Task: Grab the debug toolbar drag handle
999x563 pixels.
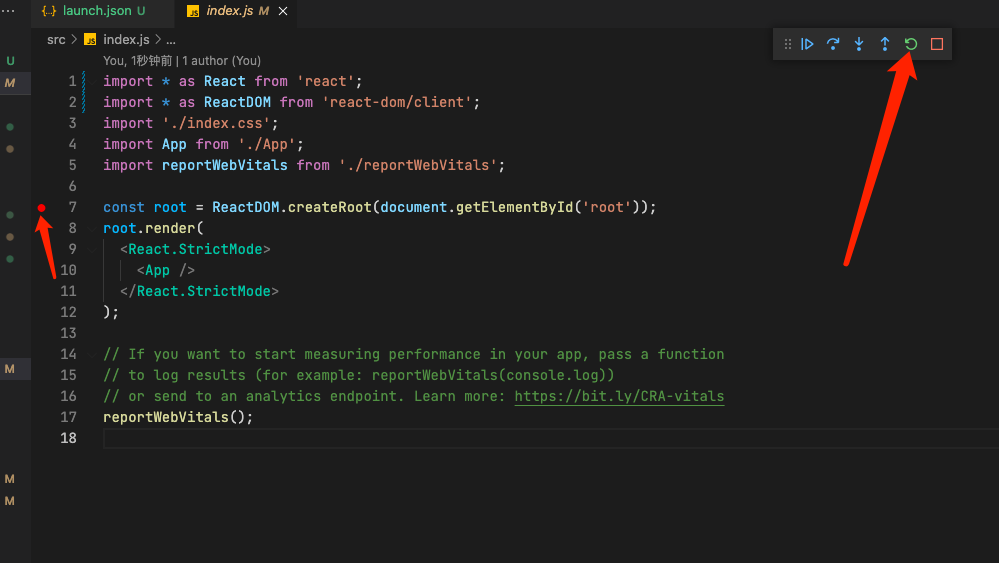Action: tap(788, 44)
